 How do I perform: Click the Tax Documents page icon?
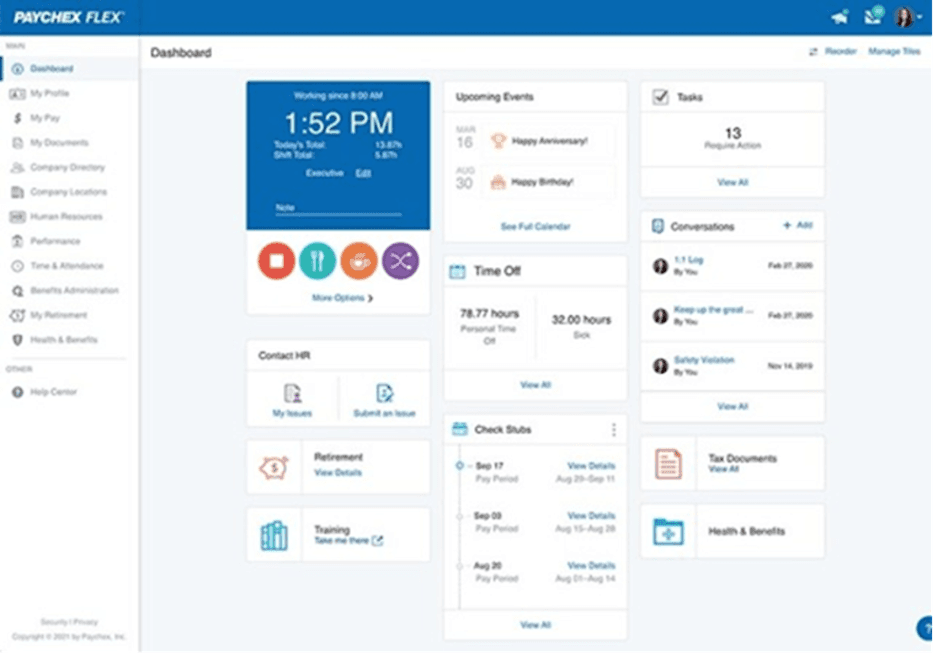[668, 464]
